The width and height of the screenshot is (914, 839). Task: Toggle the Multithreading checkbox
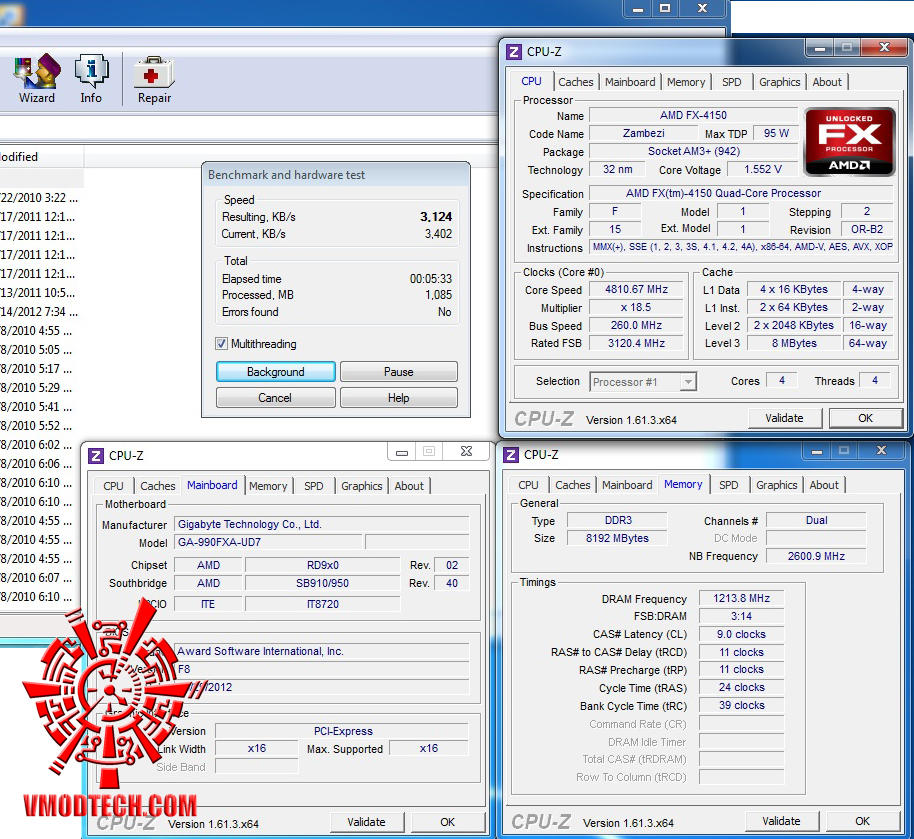click(x=222, y=343)
